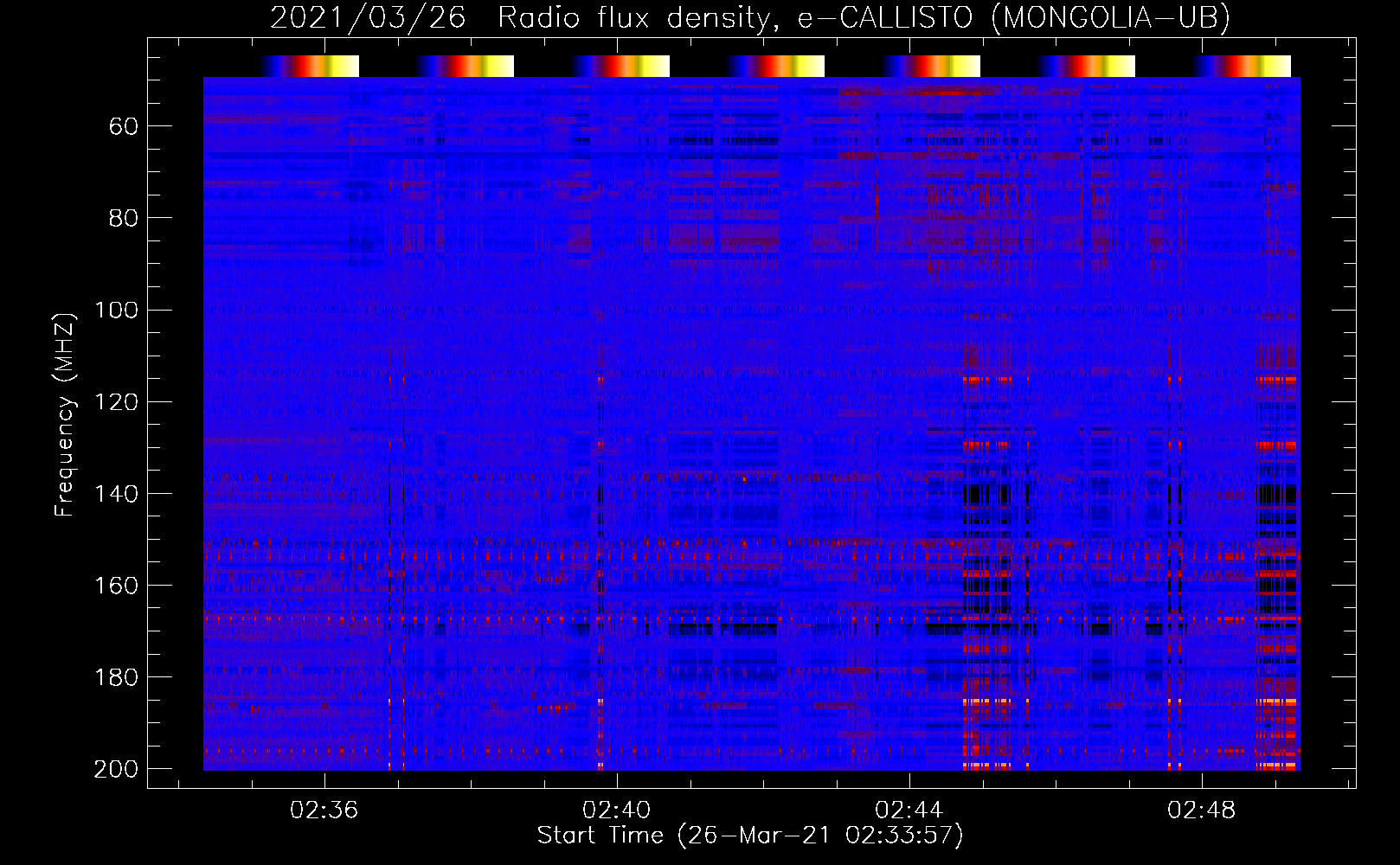Viewport: 1400px width, 865px height.
Task: Click the 02:36 time tick label
Action: point(324,811)
